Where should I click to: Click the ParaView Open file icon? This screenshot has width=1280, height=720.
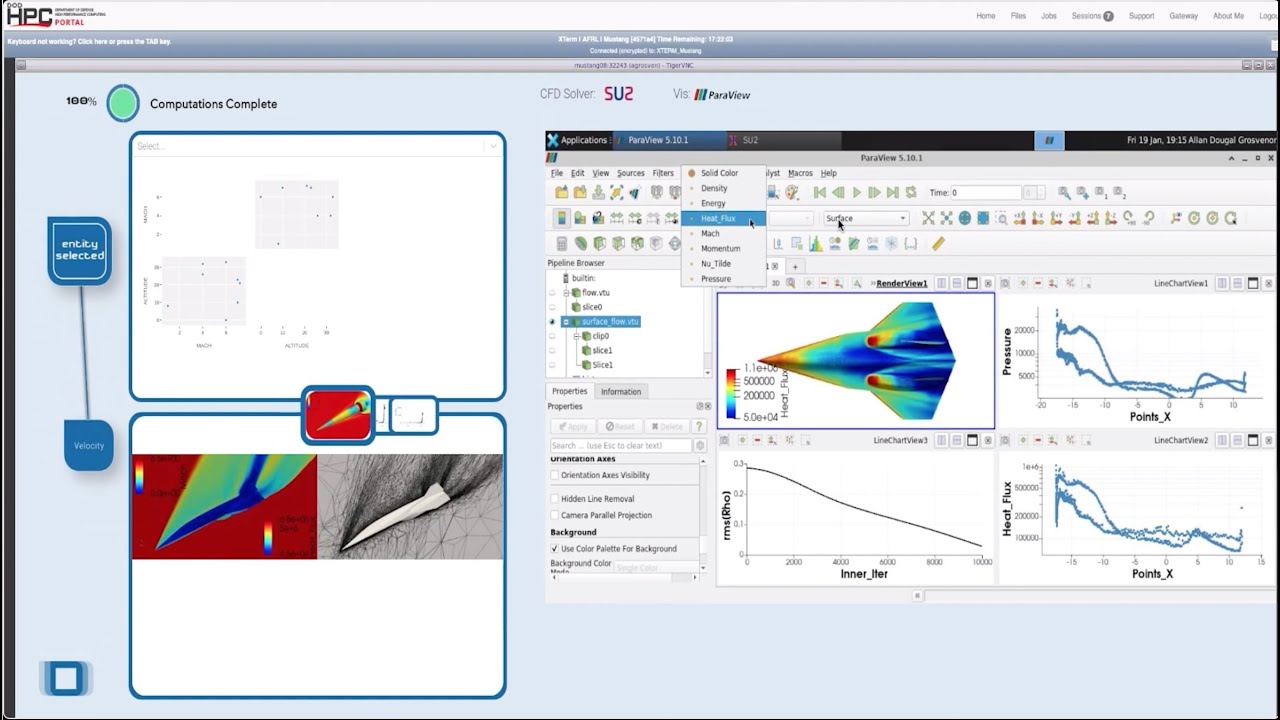click(561, 192)
